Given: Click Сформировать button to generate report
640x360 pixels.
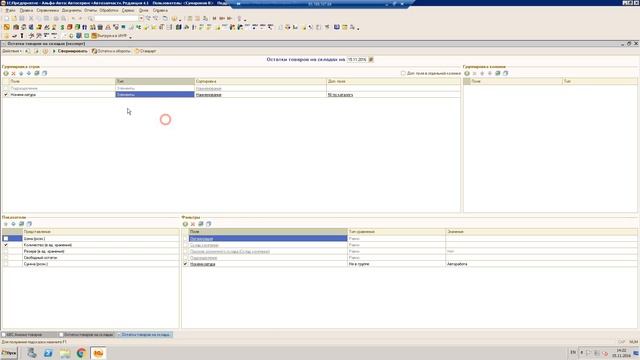Looking at the screenshot, I should click(x=70, y=51).
